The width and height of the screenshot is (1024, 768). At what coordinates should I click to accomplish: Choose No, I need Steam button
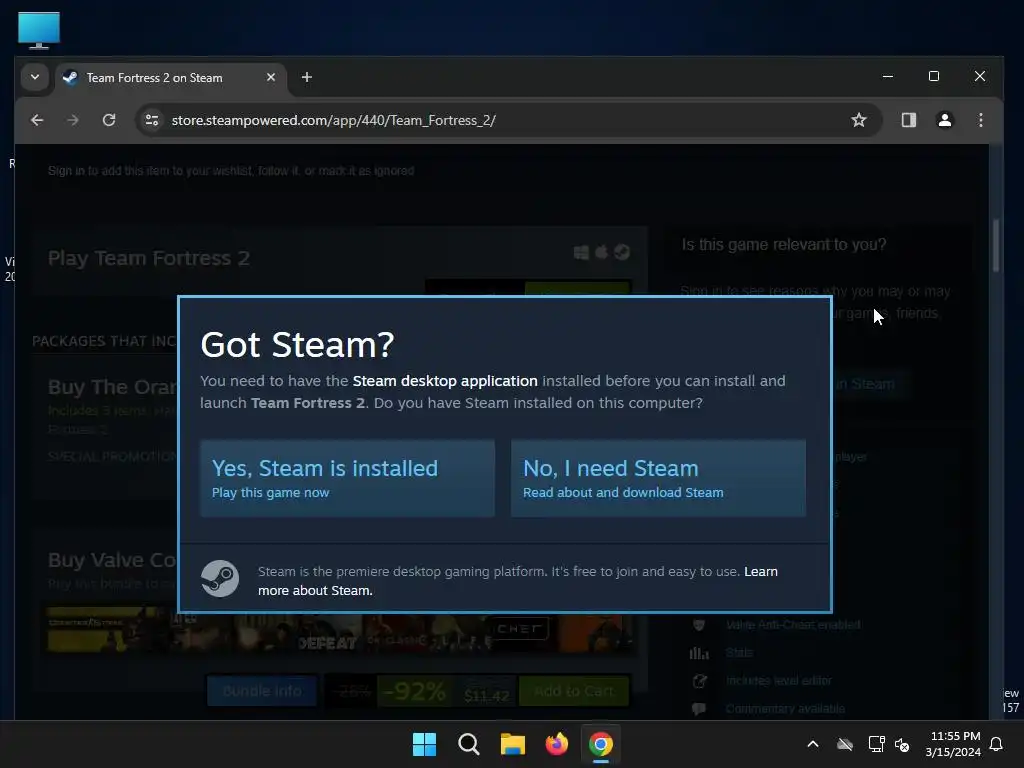tap(658, 479)
